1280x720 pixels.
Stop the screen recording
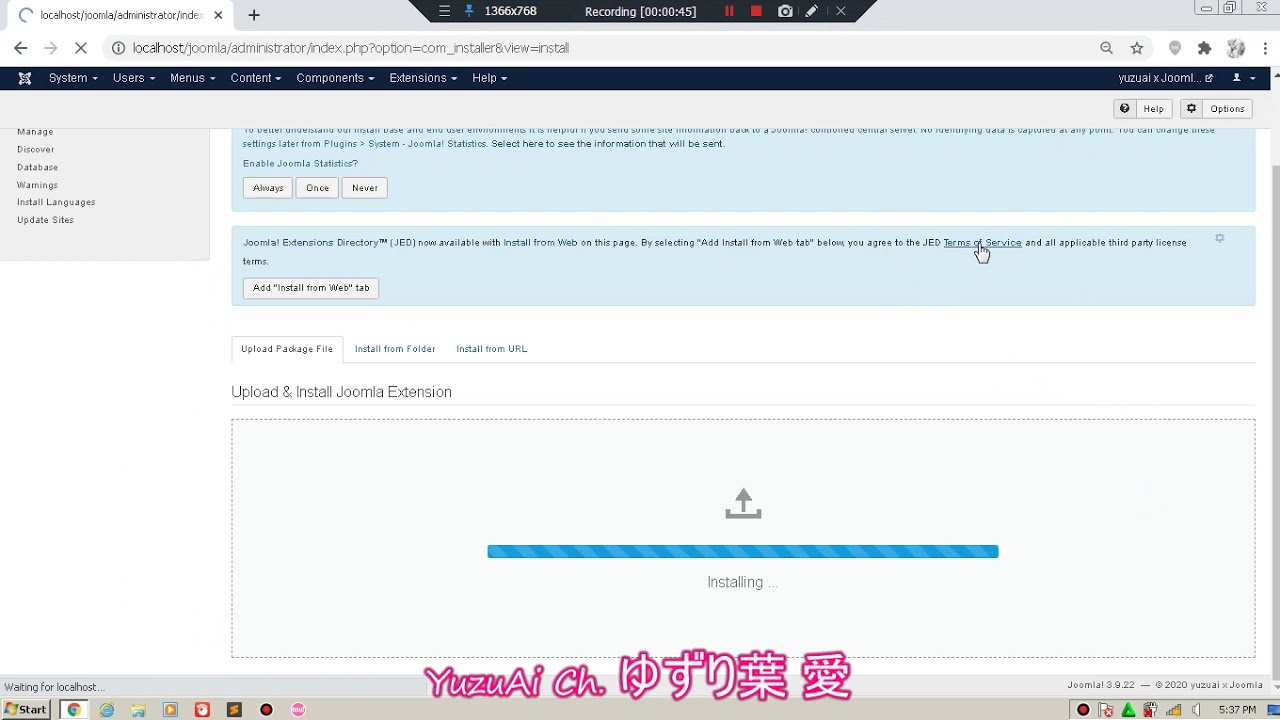point(756,11)
